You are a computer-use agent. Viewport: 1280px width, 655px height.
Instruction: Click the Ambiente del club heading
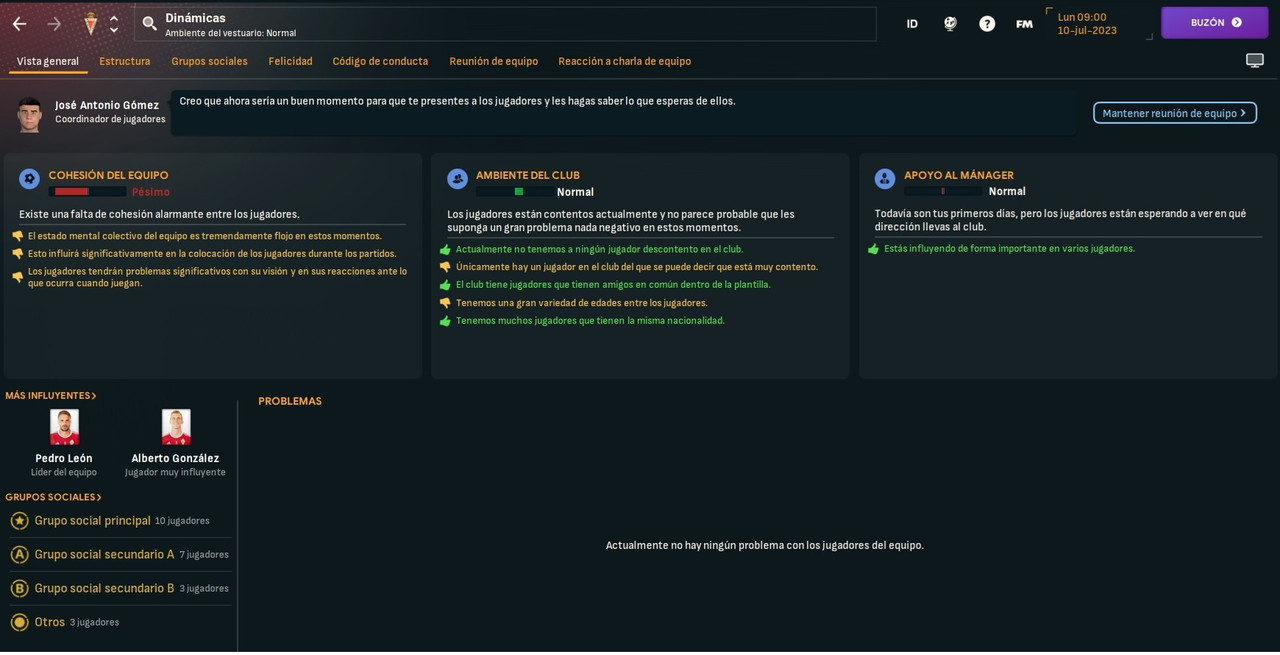pyautogui.click(x=528, y=175)
